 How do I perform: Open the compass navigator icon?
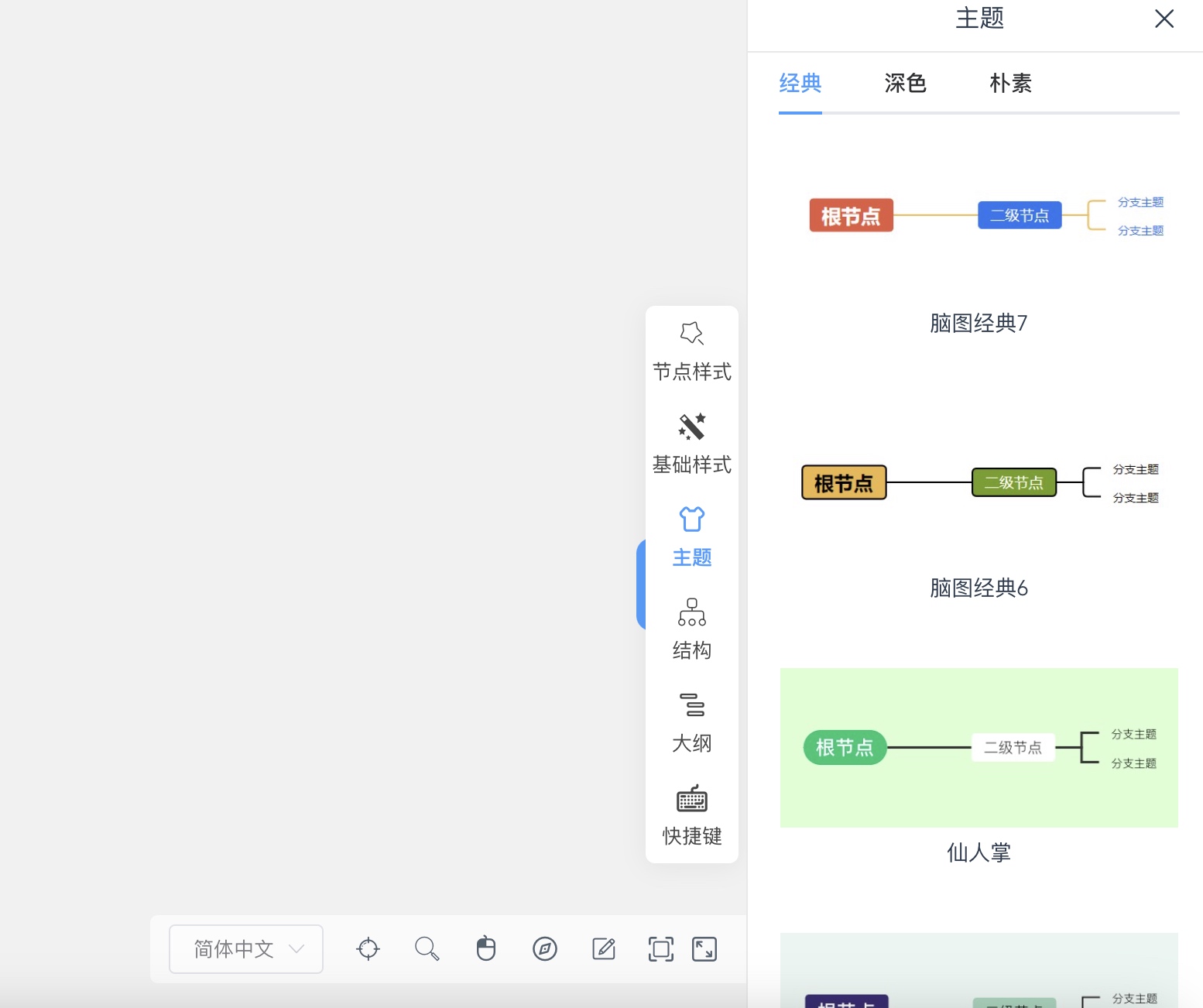pyautogui.click(x=545, y=948)
